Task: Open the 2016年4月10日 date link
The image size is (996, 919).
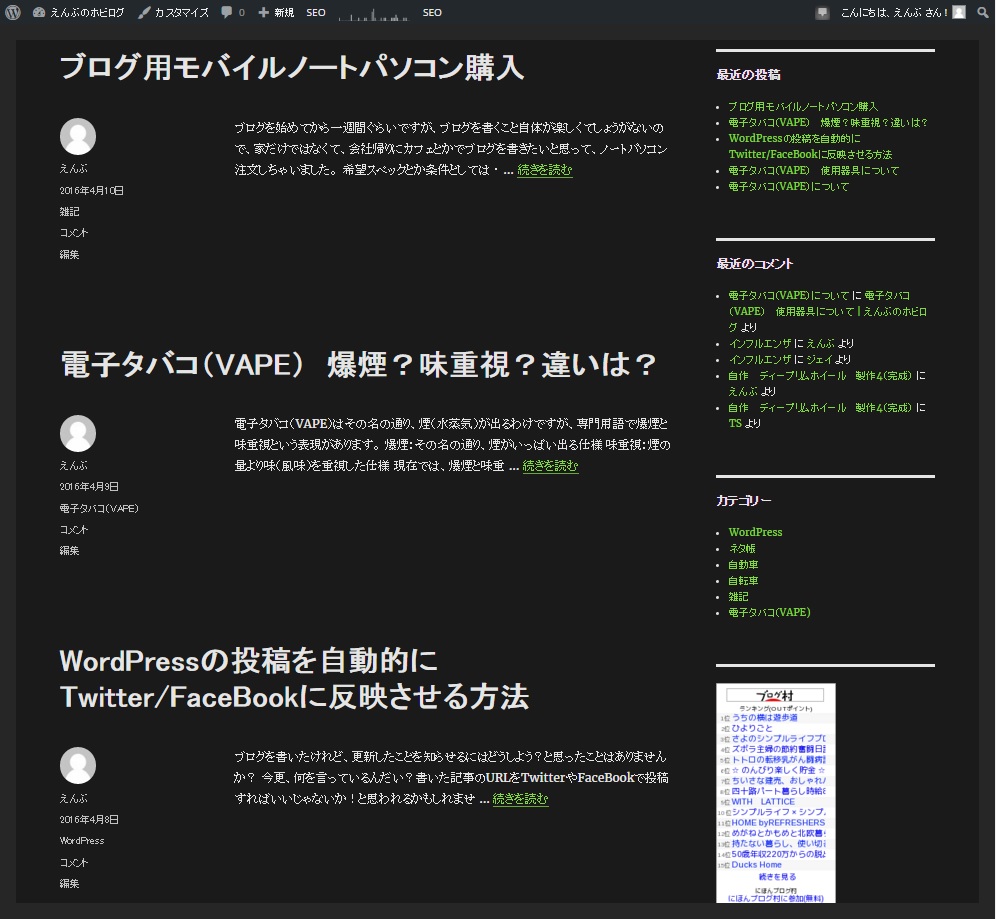Action: click(91, 190)
